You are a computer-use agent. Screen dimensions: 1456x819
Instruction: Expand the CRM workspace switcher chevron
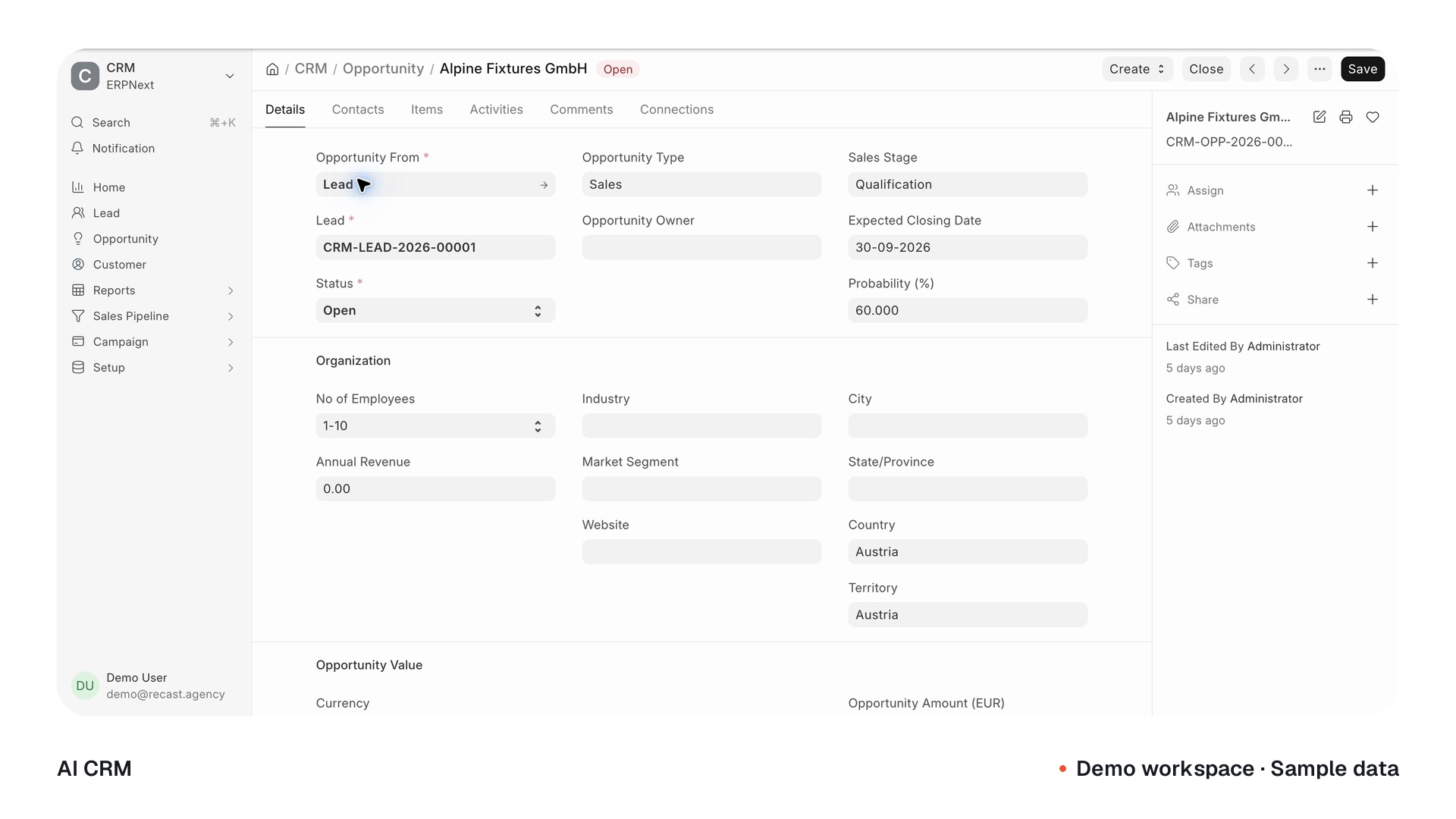(x=230, y=76)
